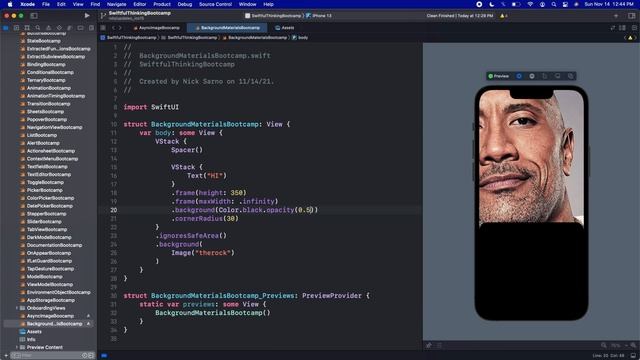This screenshot has width=640, height=360.
Task: Open the Editor menu
Action: (x=140, y=4)
